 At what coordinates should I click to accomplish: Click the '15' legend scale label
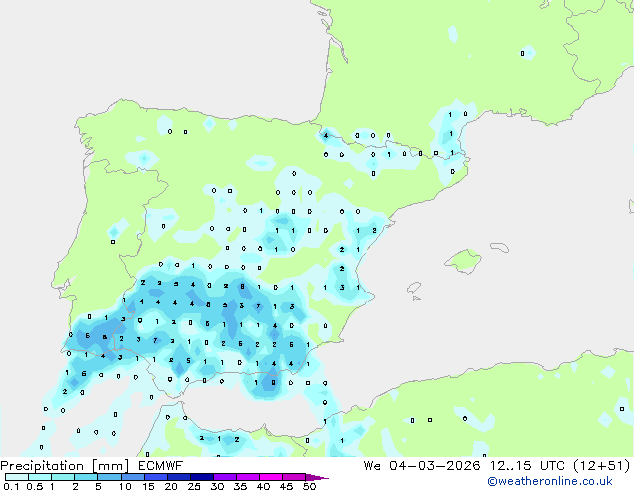click(148, 486)
